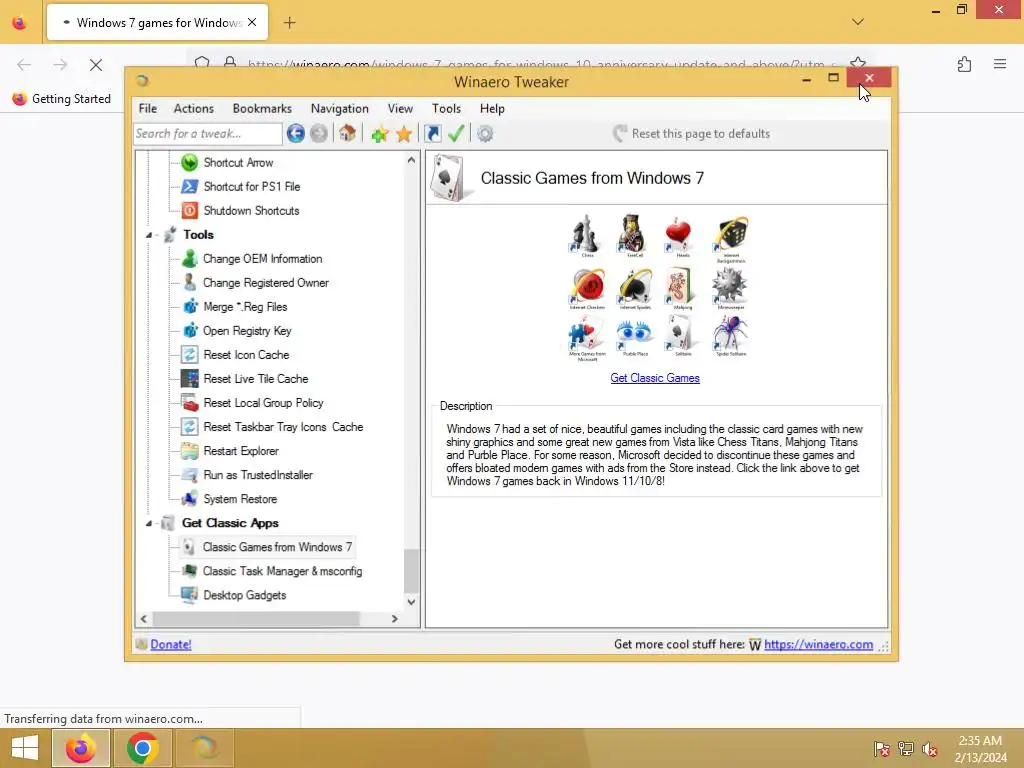
Task: Open the Navigation menu
Action: click(x=340, y=108)
